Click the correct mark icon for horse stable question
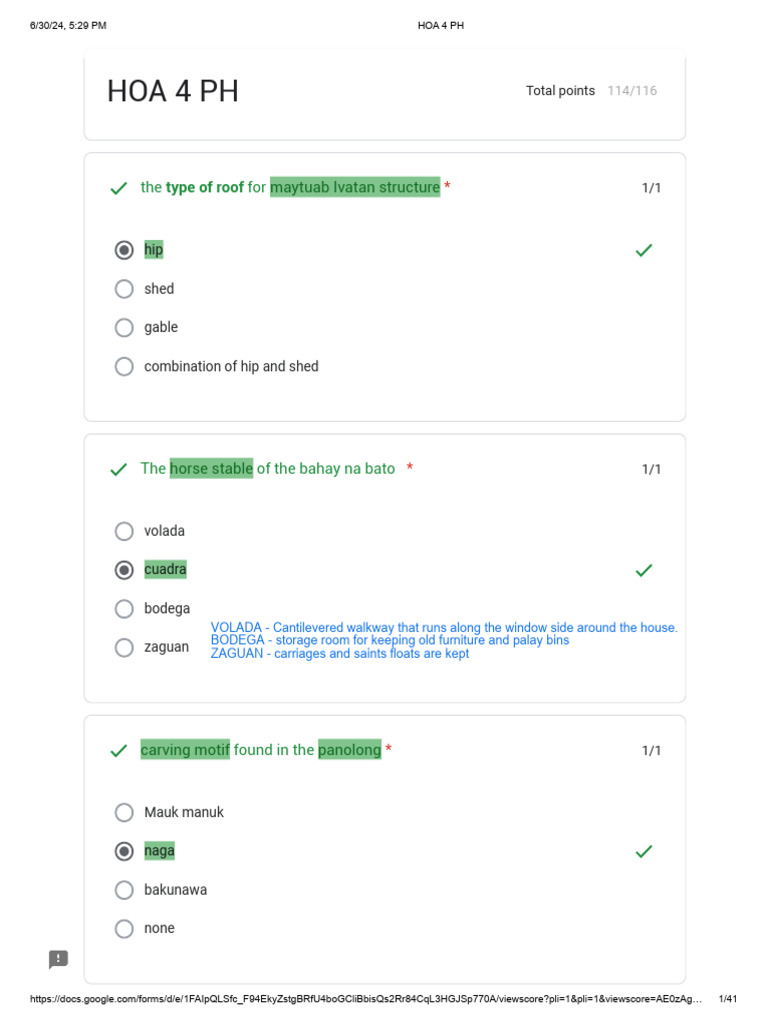This screenshot has height=1024, width=768. pyautogui.click(x=119, y=469)
